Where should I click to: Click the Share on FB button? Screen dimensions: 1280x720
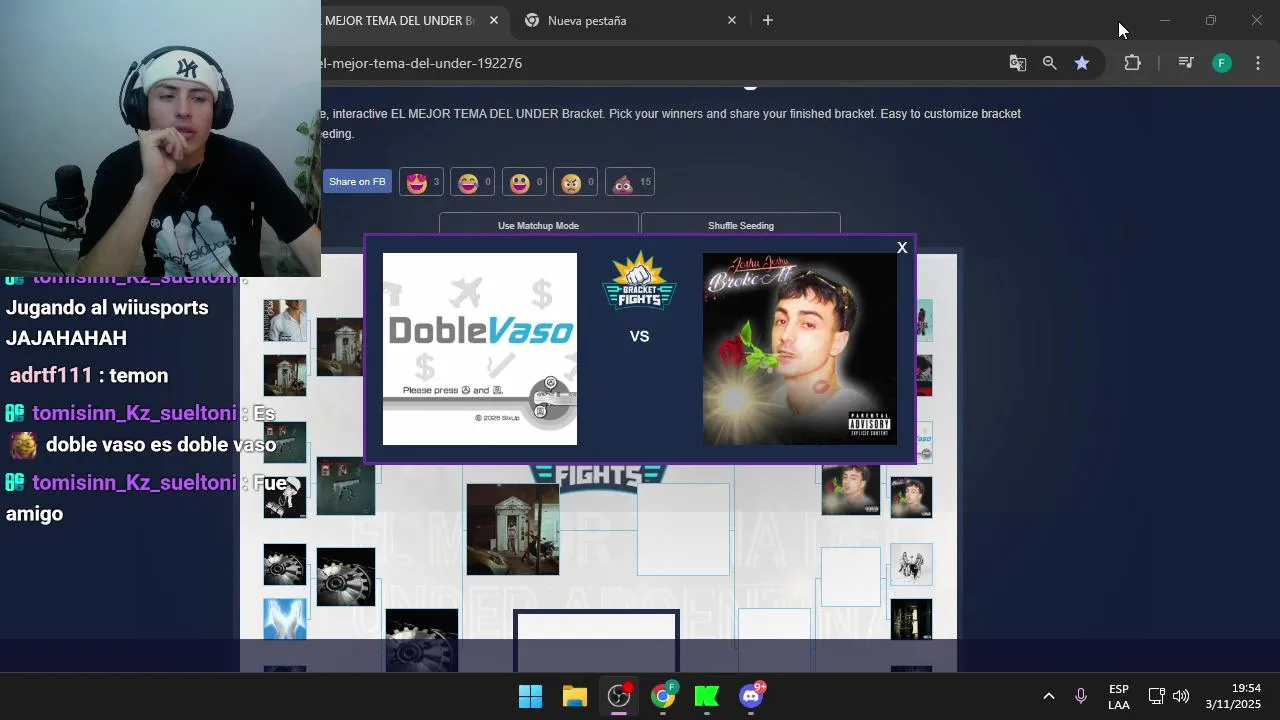click(357, 182)
